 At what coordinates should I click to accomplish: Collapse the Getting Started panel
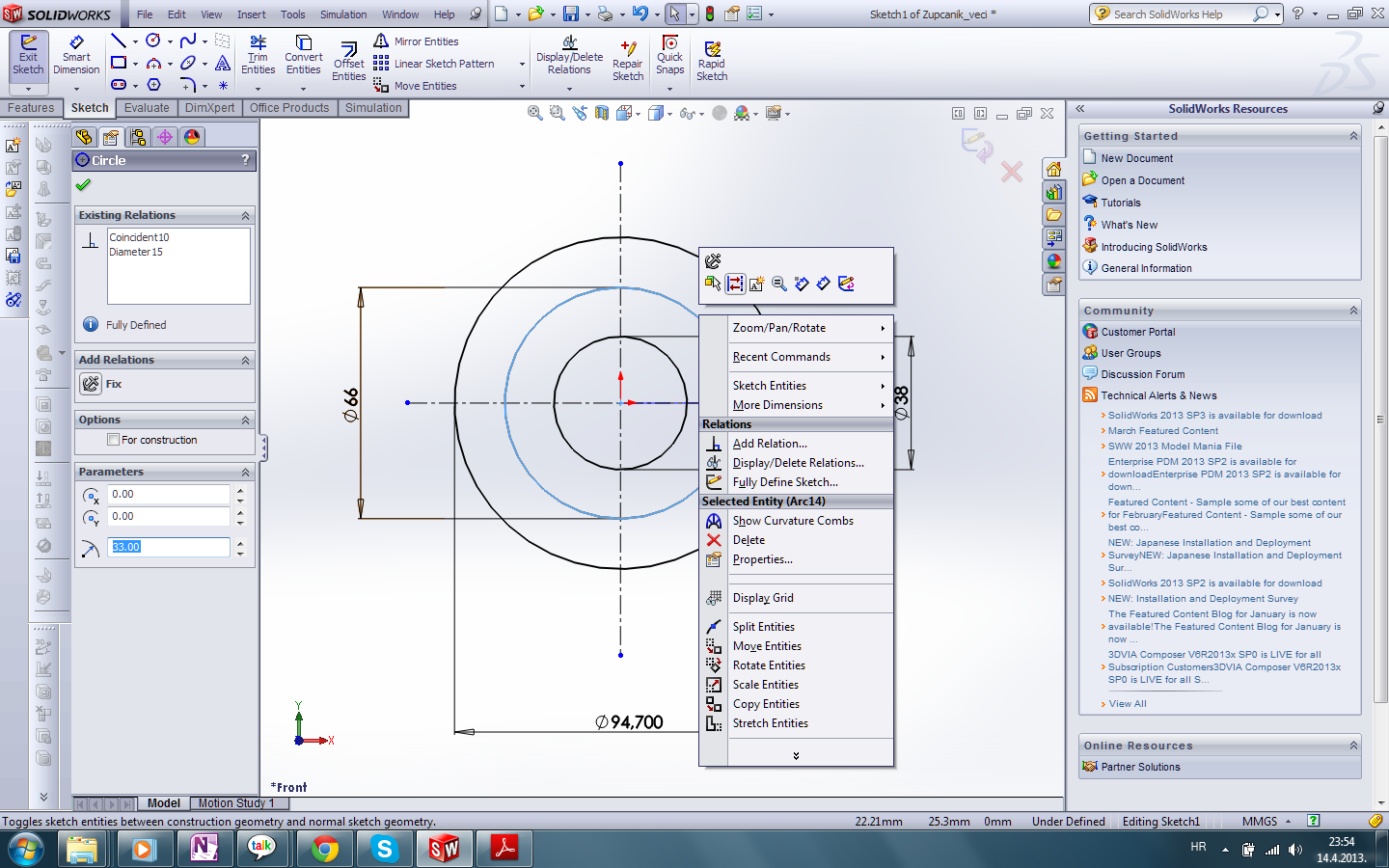(x=1353, y=137)
